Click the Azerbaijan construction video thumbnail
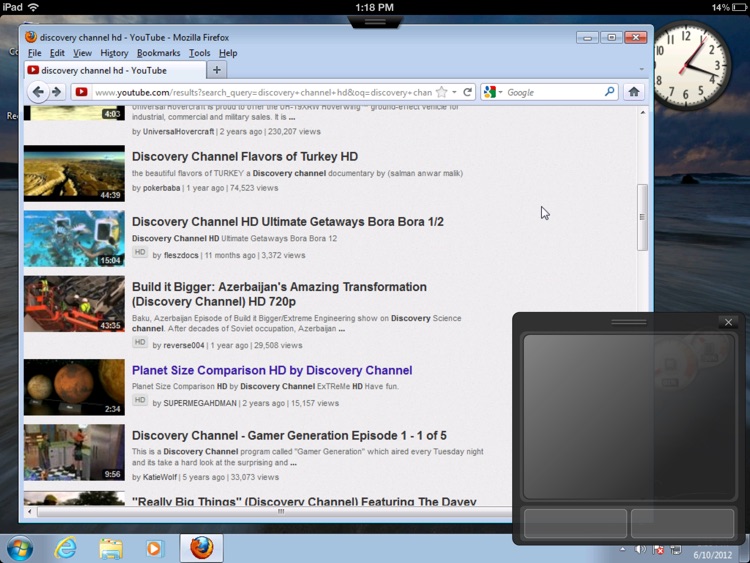 point(74,303)
